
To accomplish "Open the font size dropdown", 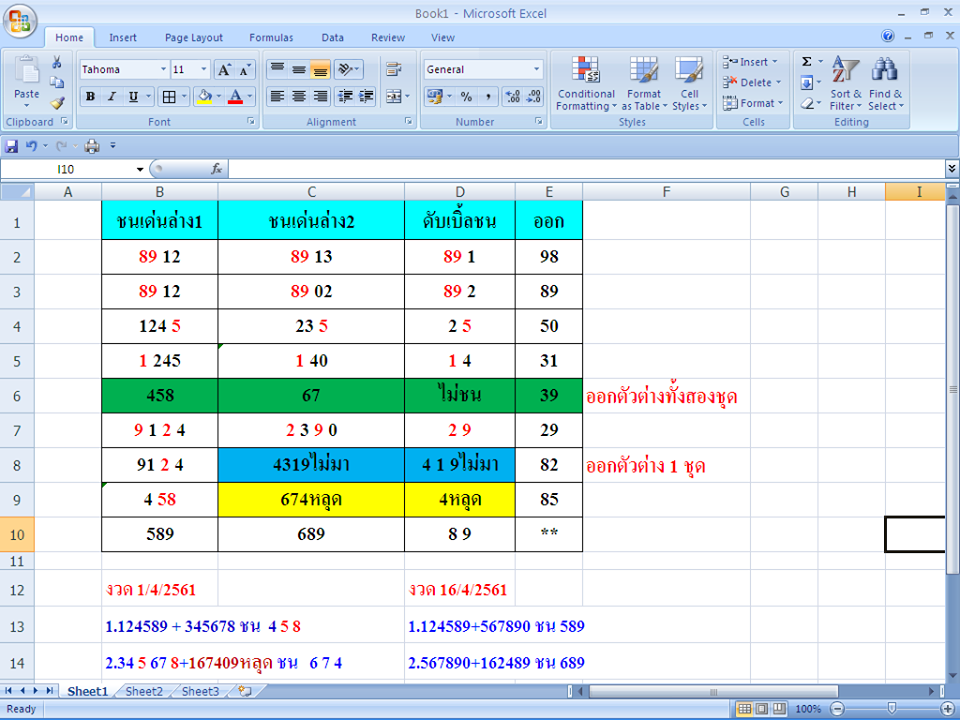I will click(x=204, y=69).
